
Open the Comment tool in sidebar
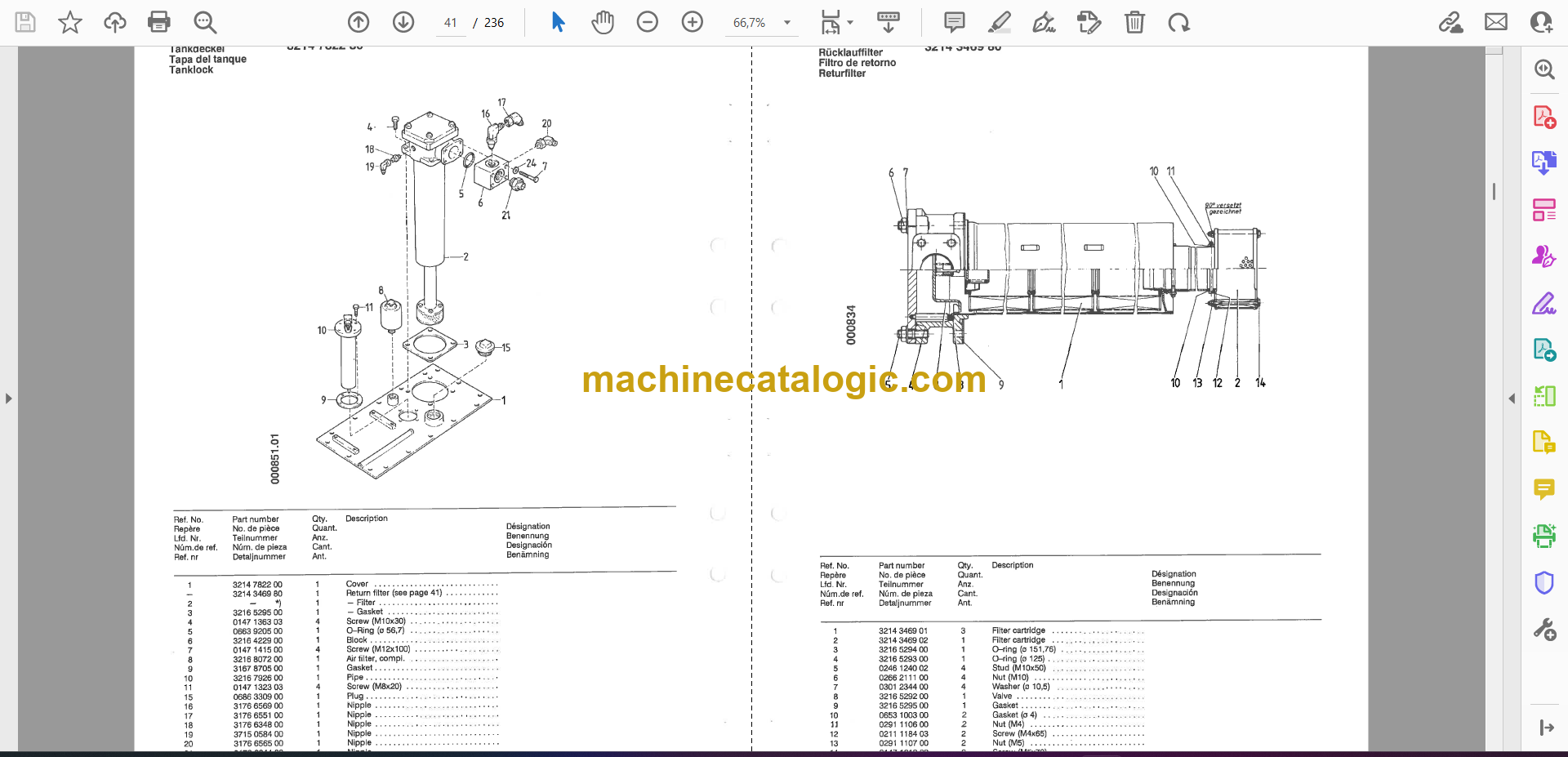pos(1544,489)
